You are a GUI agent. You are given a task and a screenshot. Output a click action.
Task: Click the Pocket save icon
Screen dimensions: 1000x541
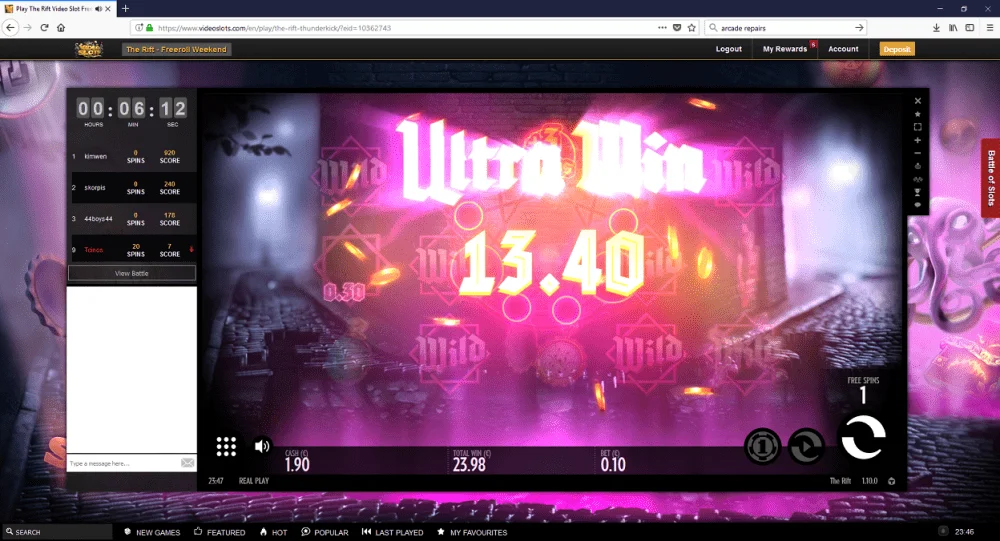coord(677,27)
